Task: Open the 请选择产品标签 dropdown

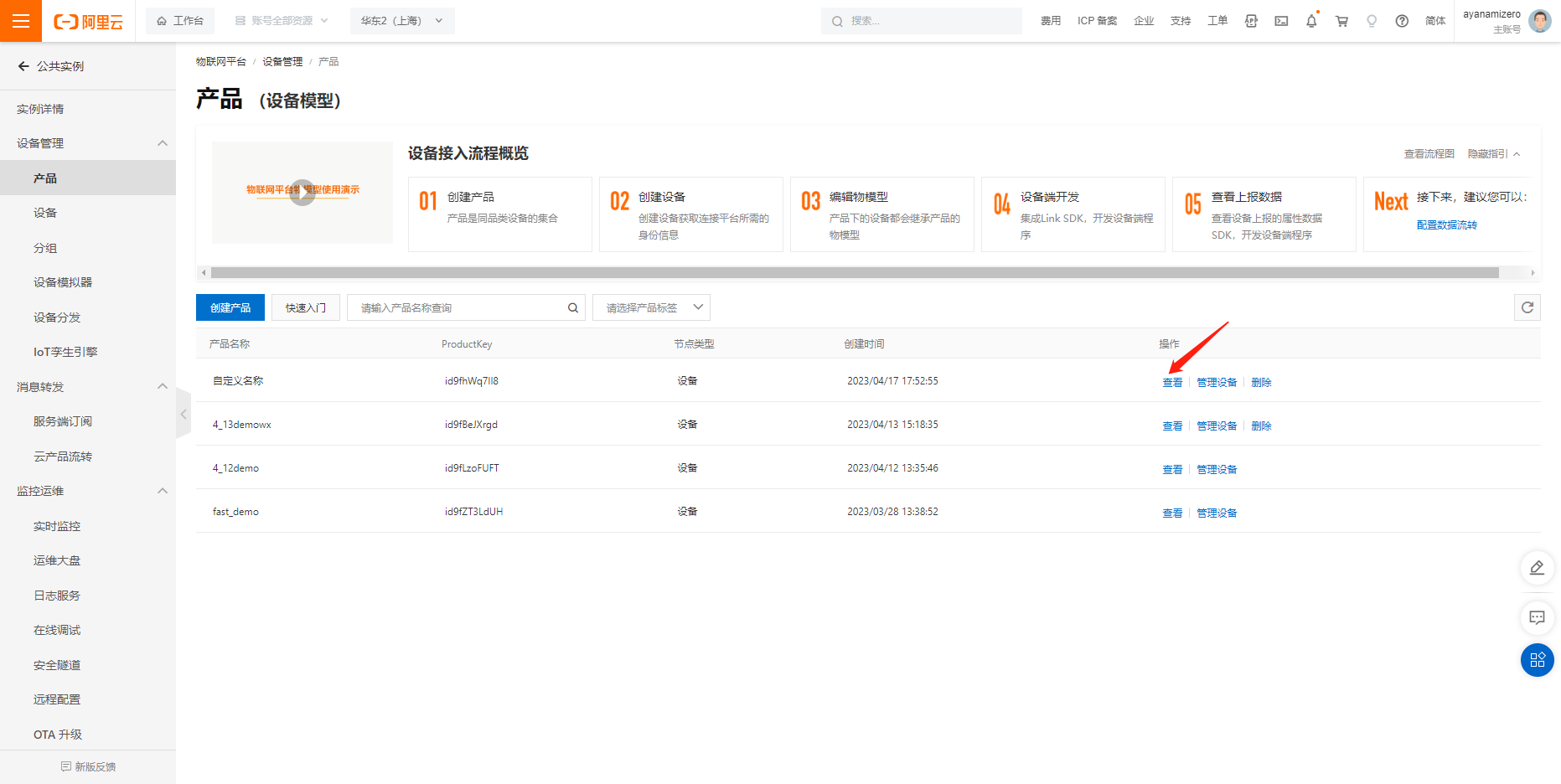Action: point(651,308)
